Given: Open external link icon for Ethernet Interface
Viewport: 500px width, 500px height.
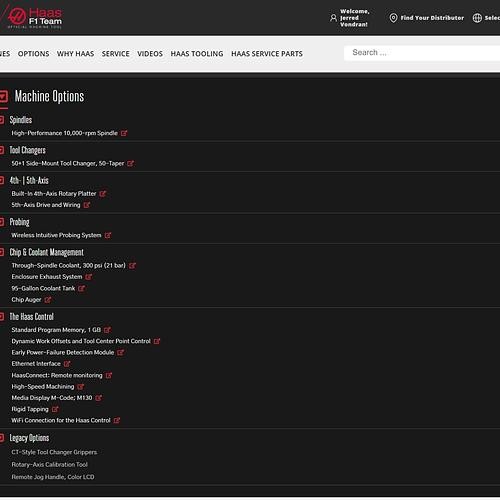Looking at the screenshot, I should pyautogui.click(x=67, y=364).
